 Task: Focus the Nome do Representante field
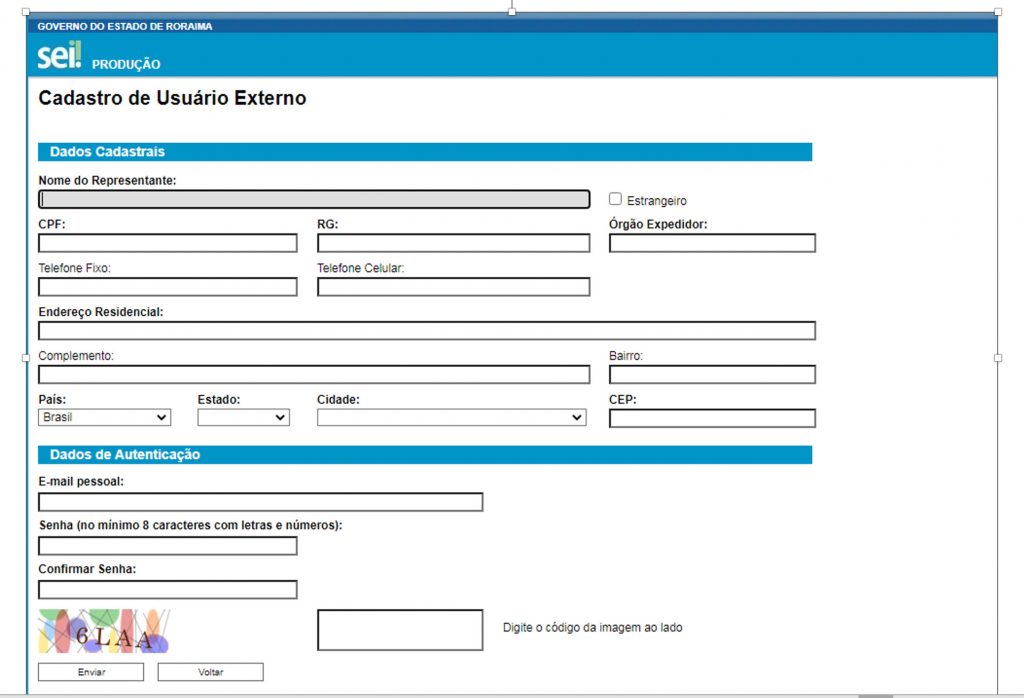314,199
